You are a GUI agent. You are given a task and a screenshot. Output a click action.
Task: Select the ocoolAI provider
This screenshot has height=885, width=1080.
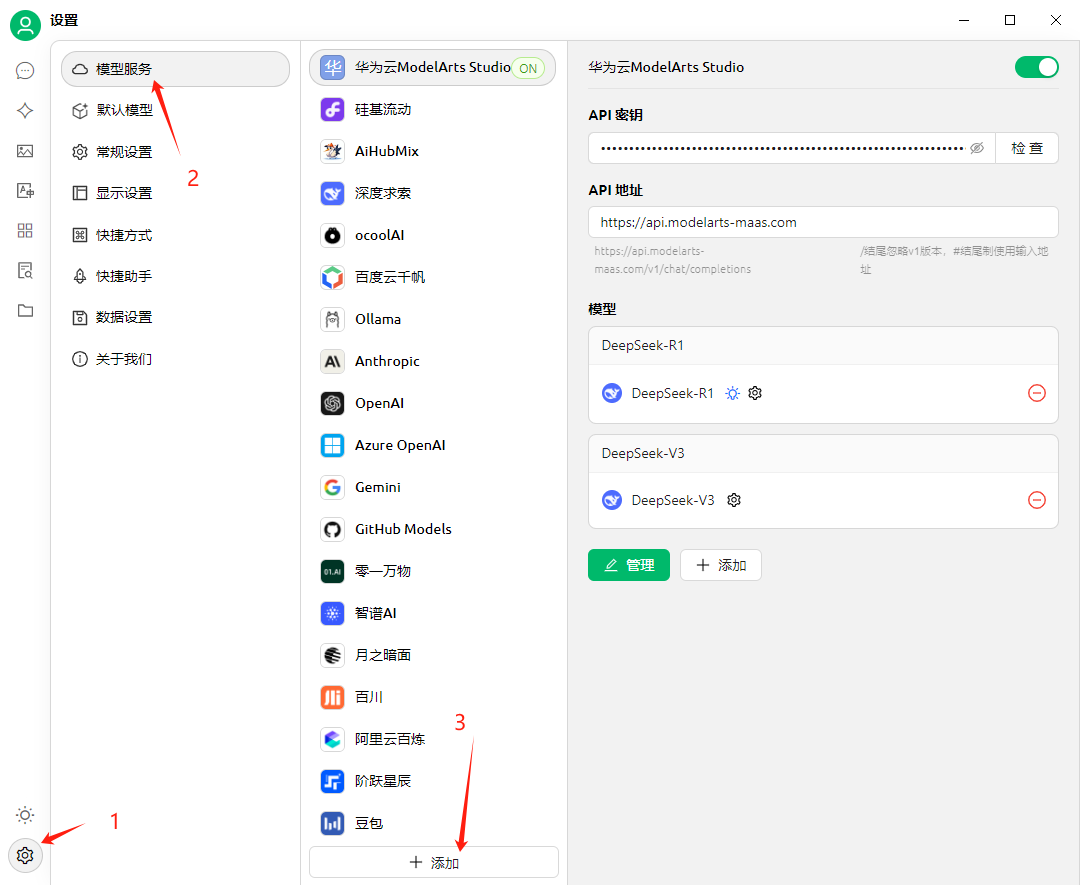433,236
